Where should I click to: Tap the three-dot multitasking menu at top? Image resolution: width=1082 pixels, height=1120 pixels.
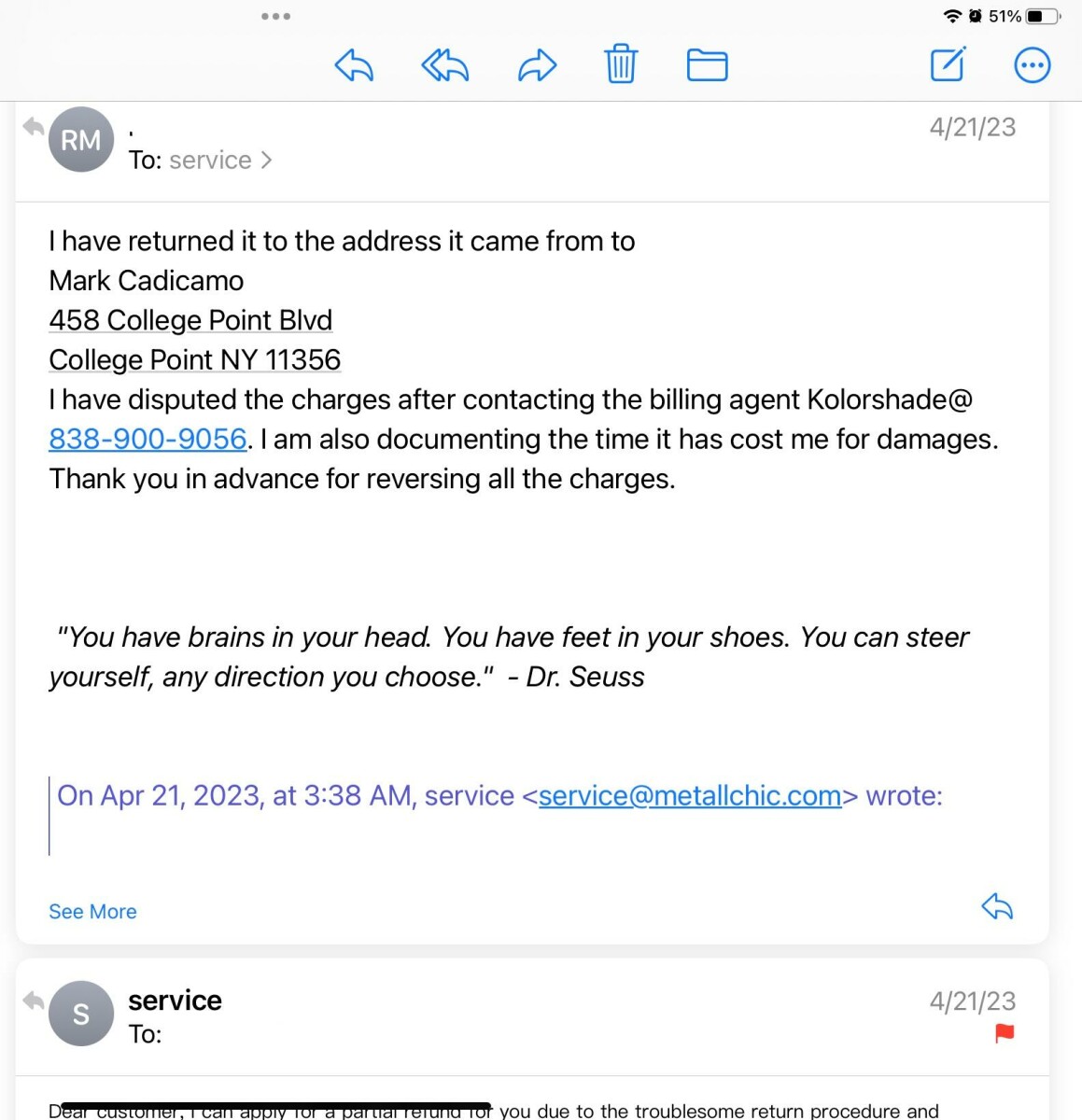[x=275, y=16]
